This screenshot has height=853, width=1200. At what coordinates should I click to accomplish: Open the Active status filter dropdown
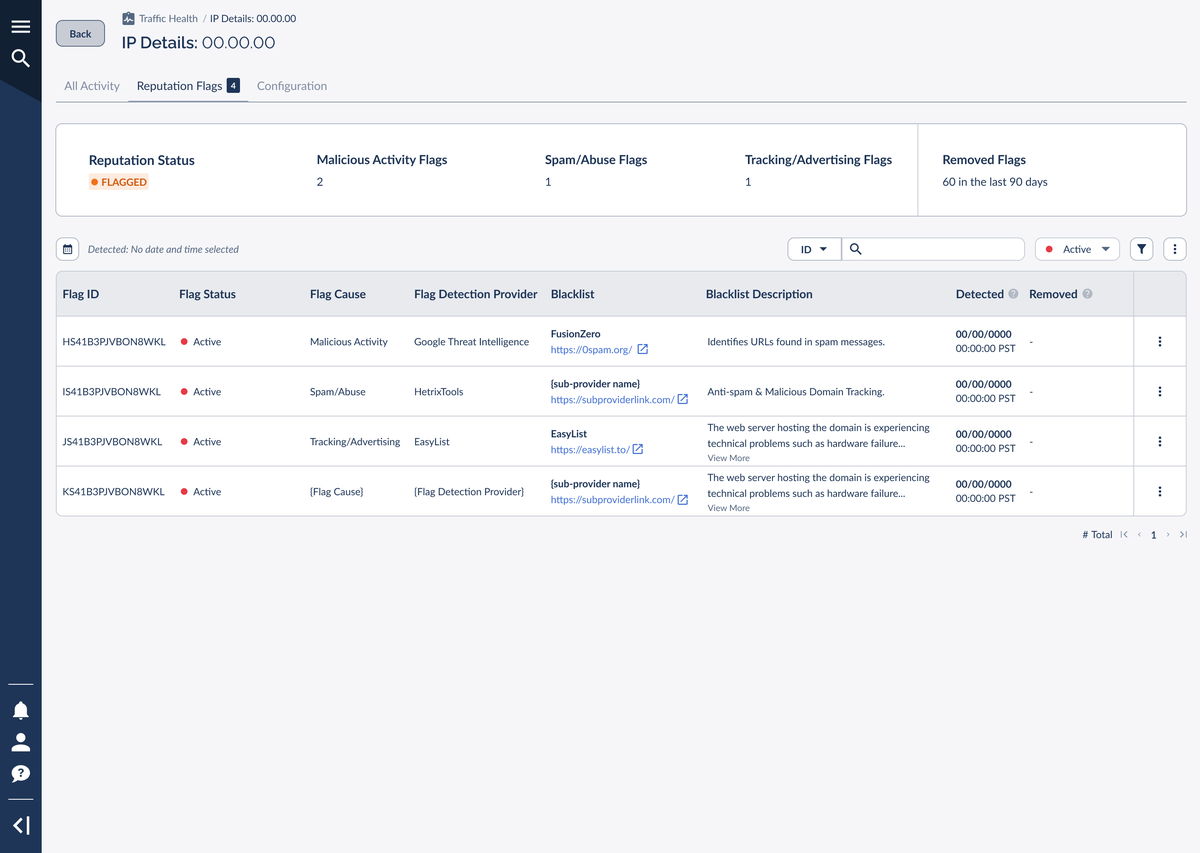pyautogui.click(x=1077, y=249)
